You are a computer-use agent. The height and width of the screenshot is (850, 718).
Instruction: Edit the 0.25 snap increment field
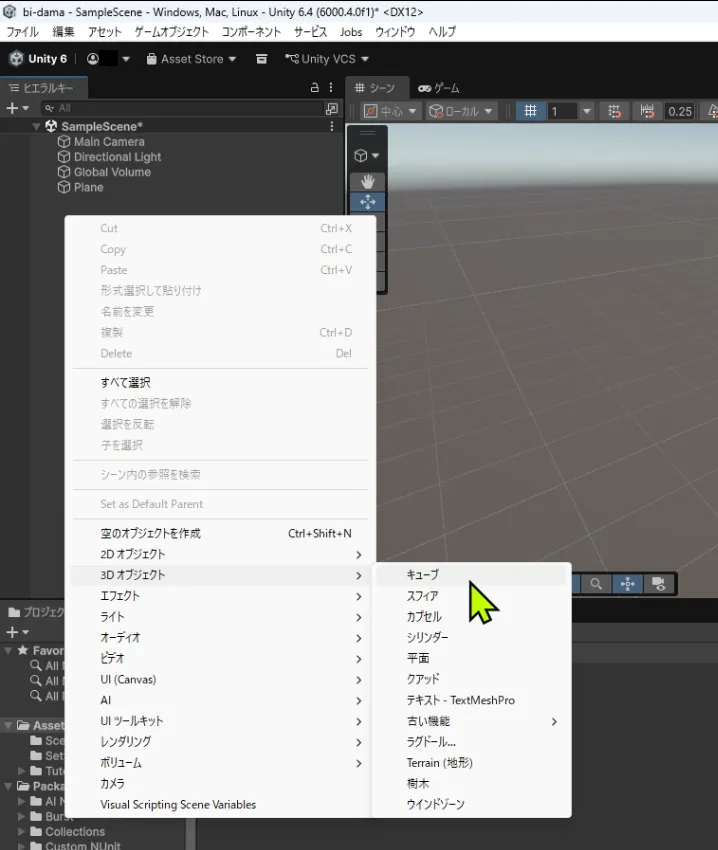point(679,111)
